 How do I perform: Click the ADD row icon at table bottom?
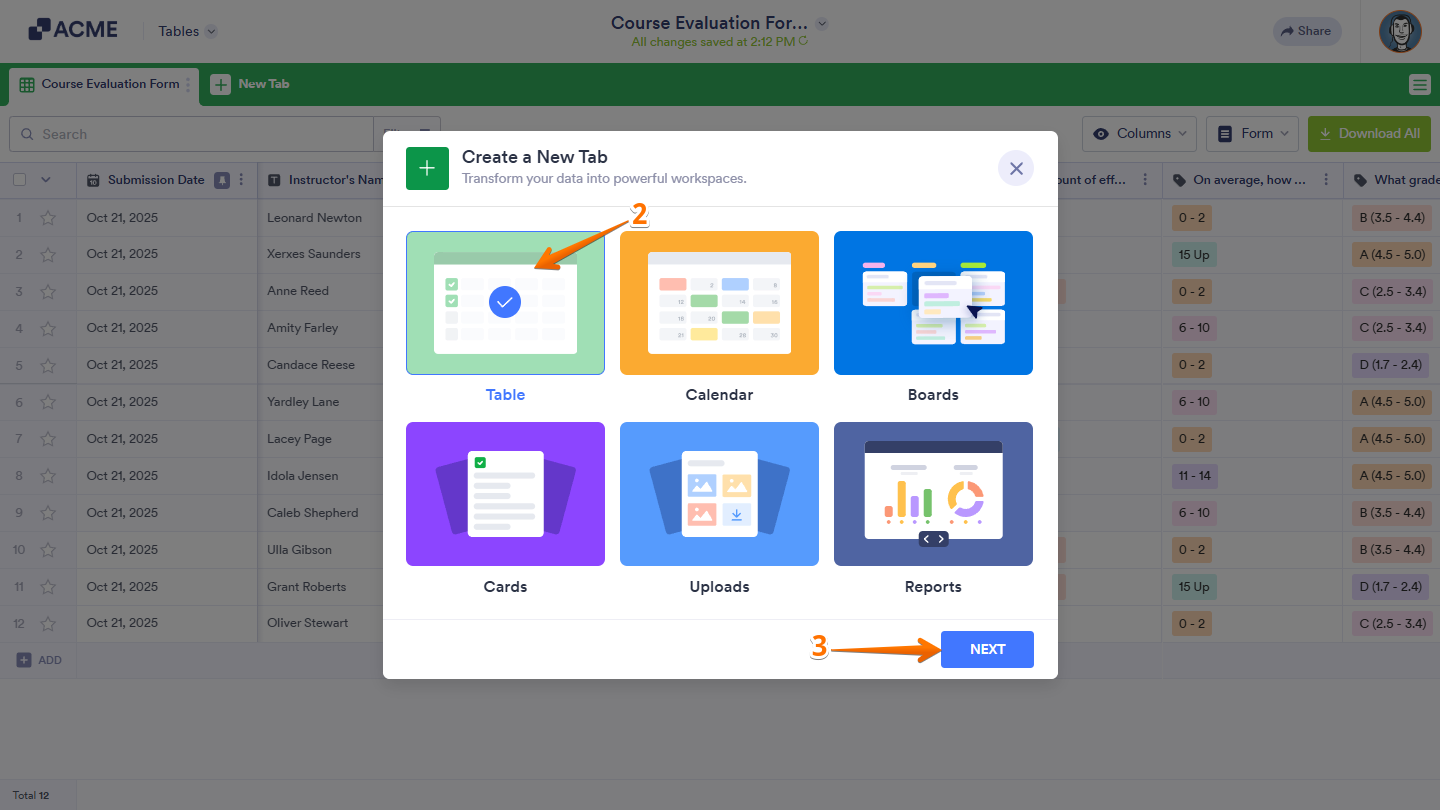(x=26, y=659)
